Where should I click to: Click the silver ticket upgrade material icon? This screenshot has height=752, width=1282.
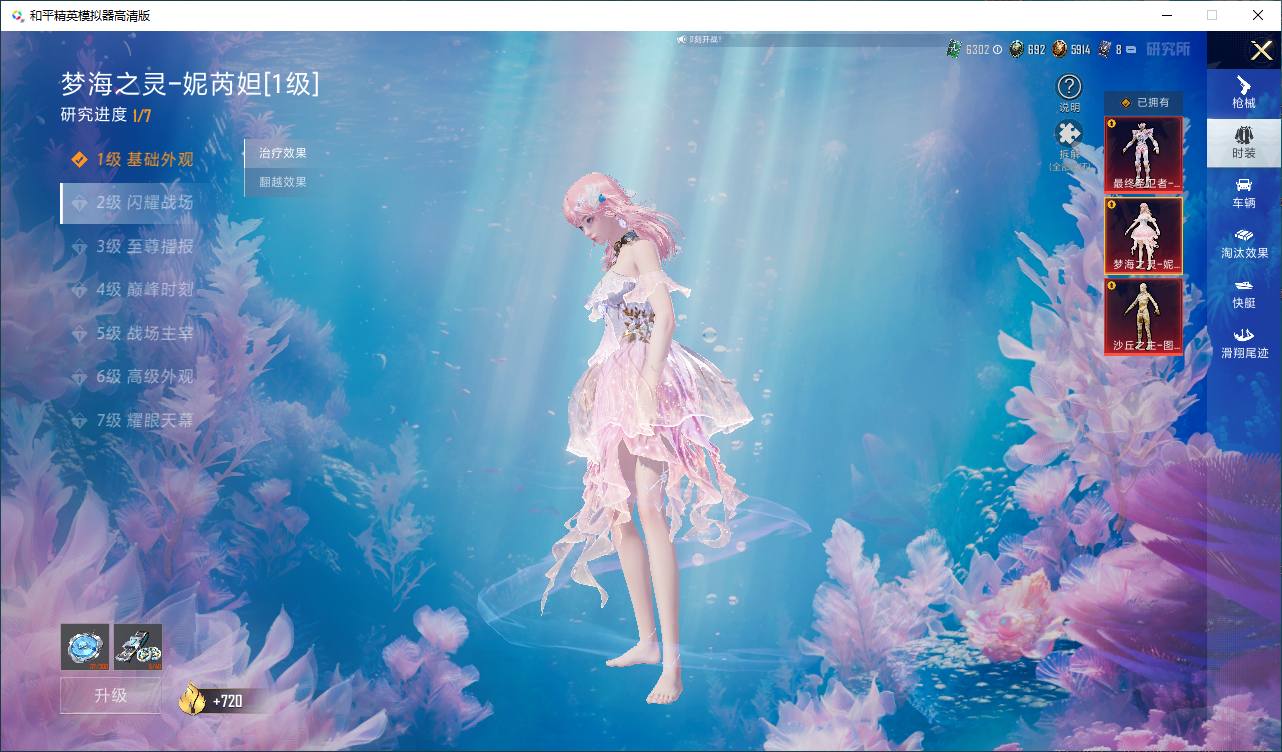[138, 647]
